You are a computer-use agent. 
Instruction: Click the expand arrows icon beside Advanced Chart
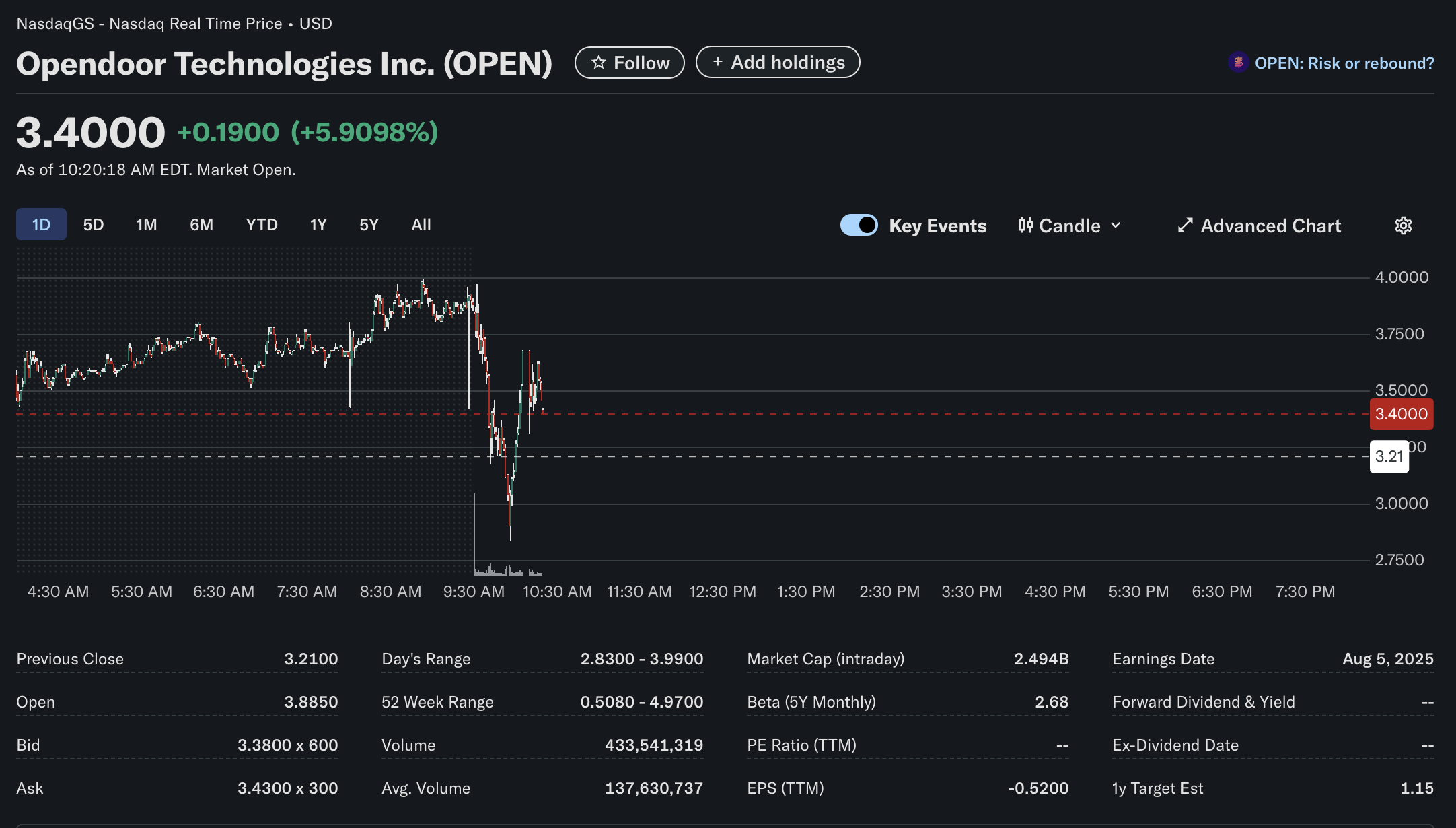(1186, 226)
